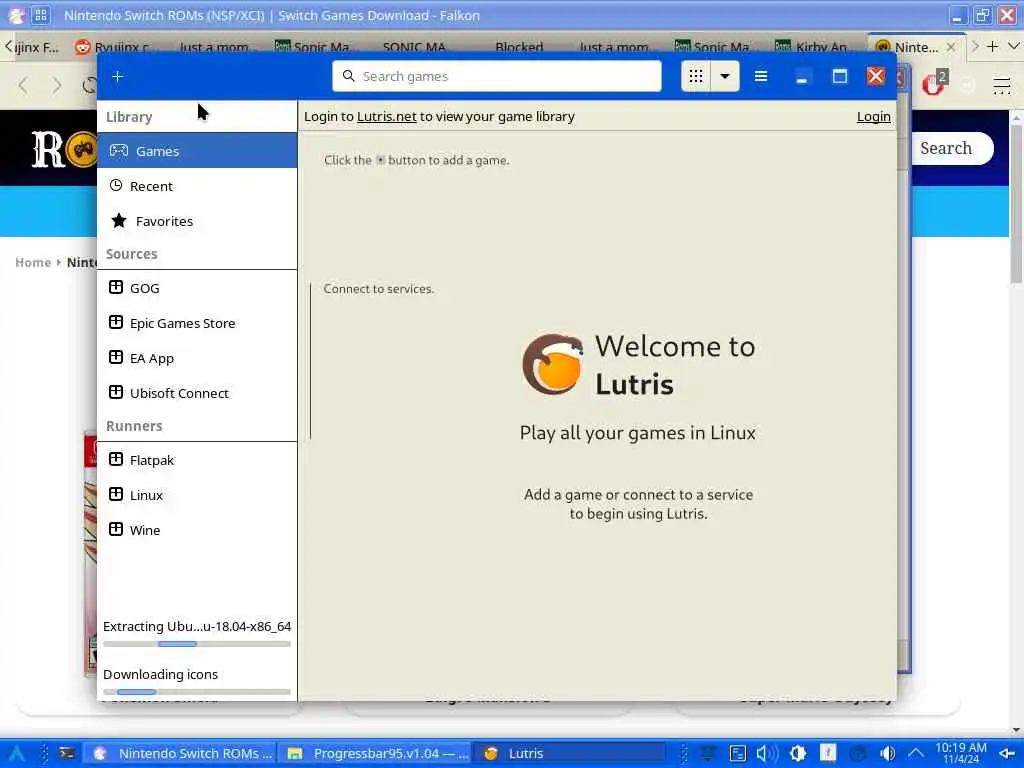Expand hidden system tray icons arrow
The image size is (1024, 768).
pos(916,753)
